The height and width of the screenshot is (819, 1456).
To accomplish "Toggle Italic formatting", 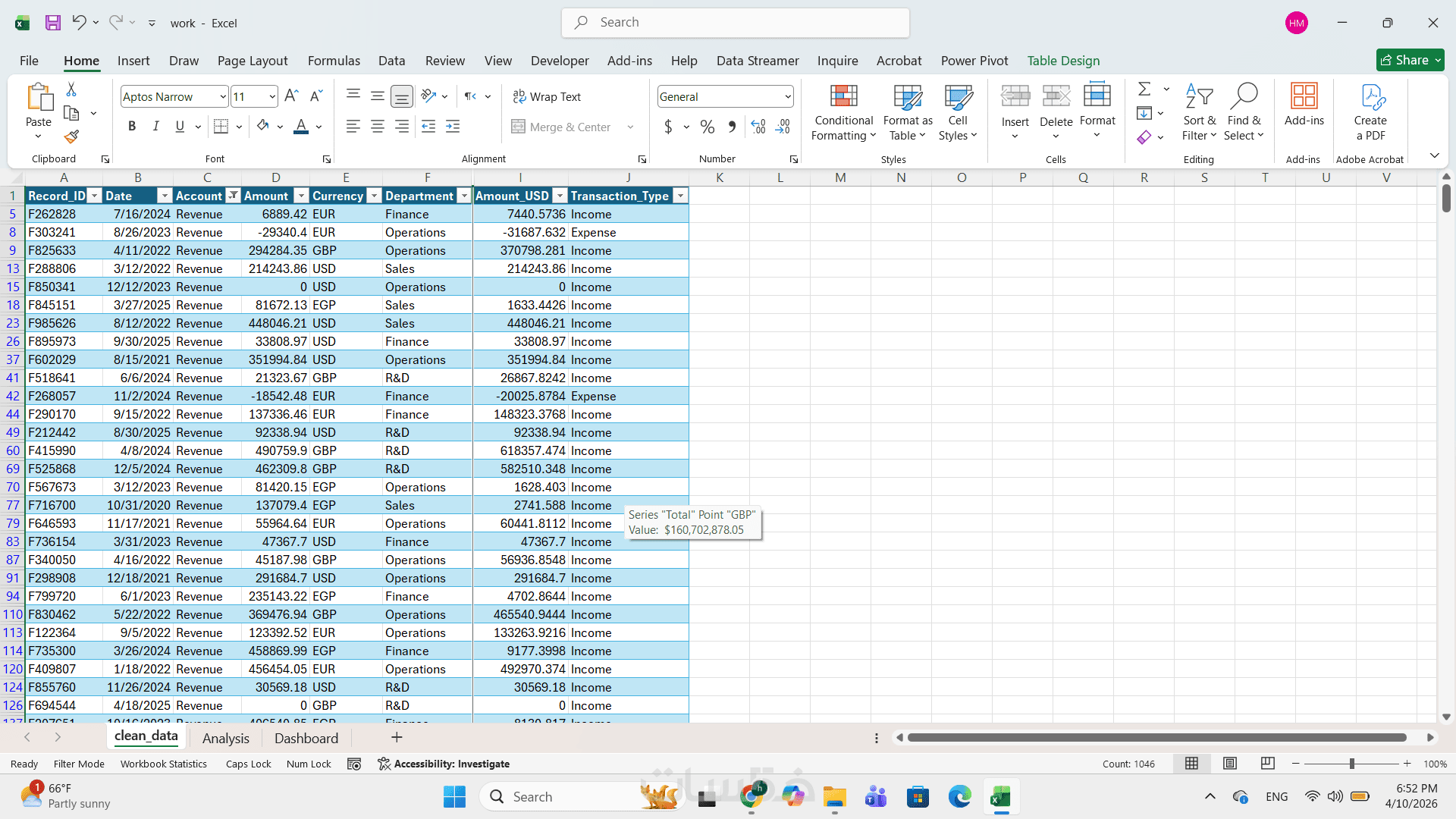I will point(156,127).
